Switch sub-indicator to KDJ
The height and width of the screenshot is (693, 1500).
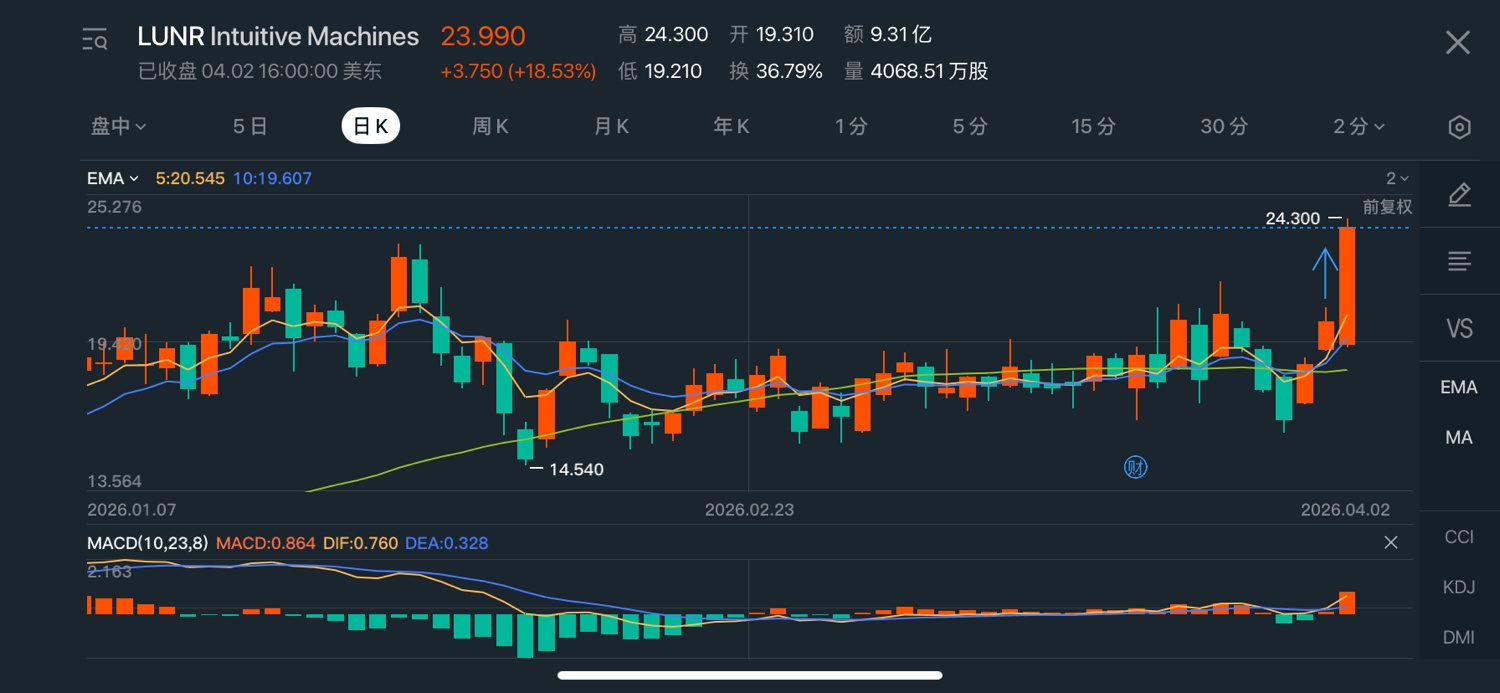1458,587
